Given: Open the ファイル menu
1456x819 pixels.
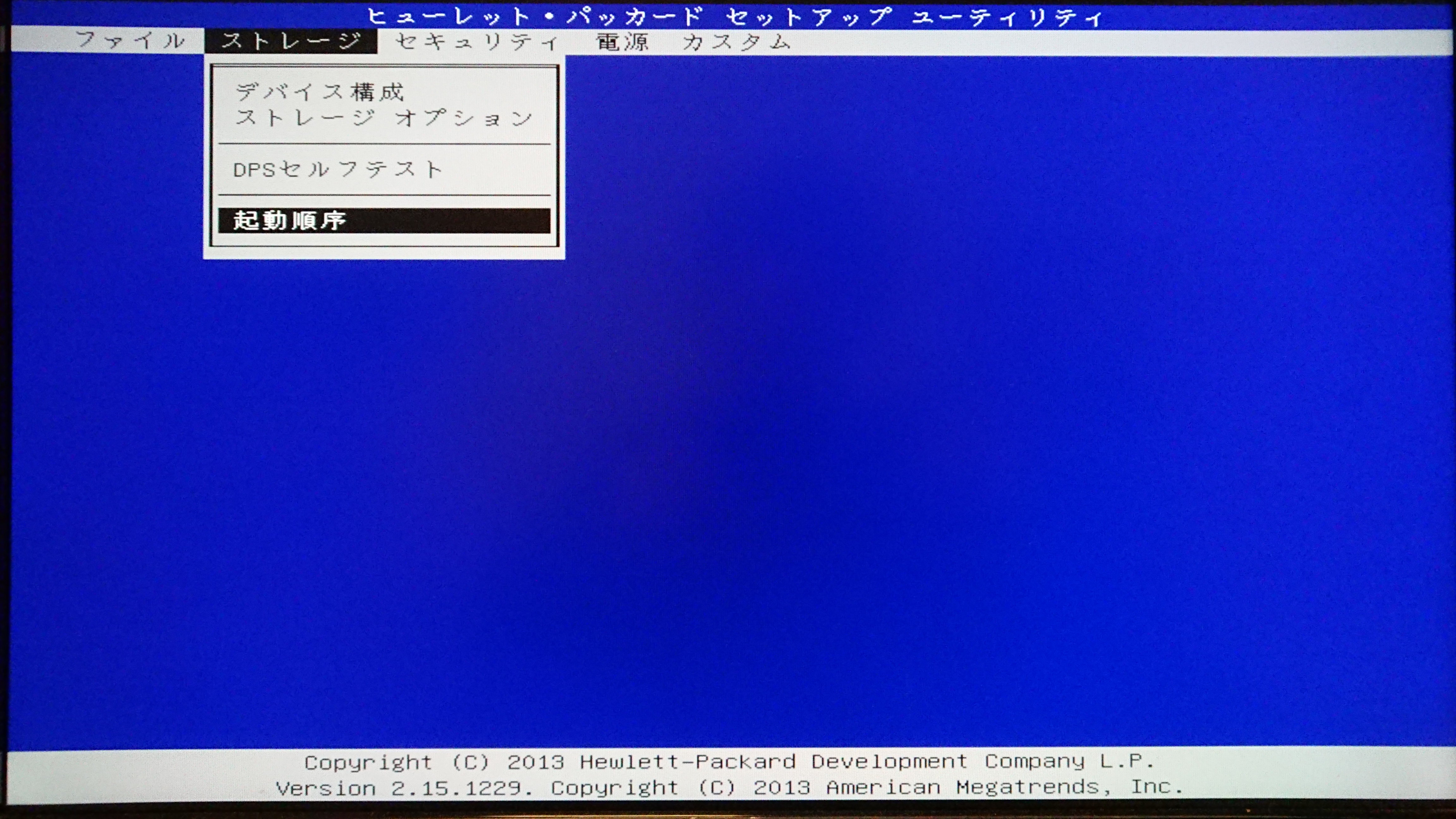Looking at the screenshot, I should coord(130,41).
